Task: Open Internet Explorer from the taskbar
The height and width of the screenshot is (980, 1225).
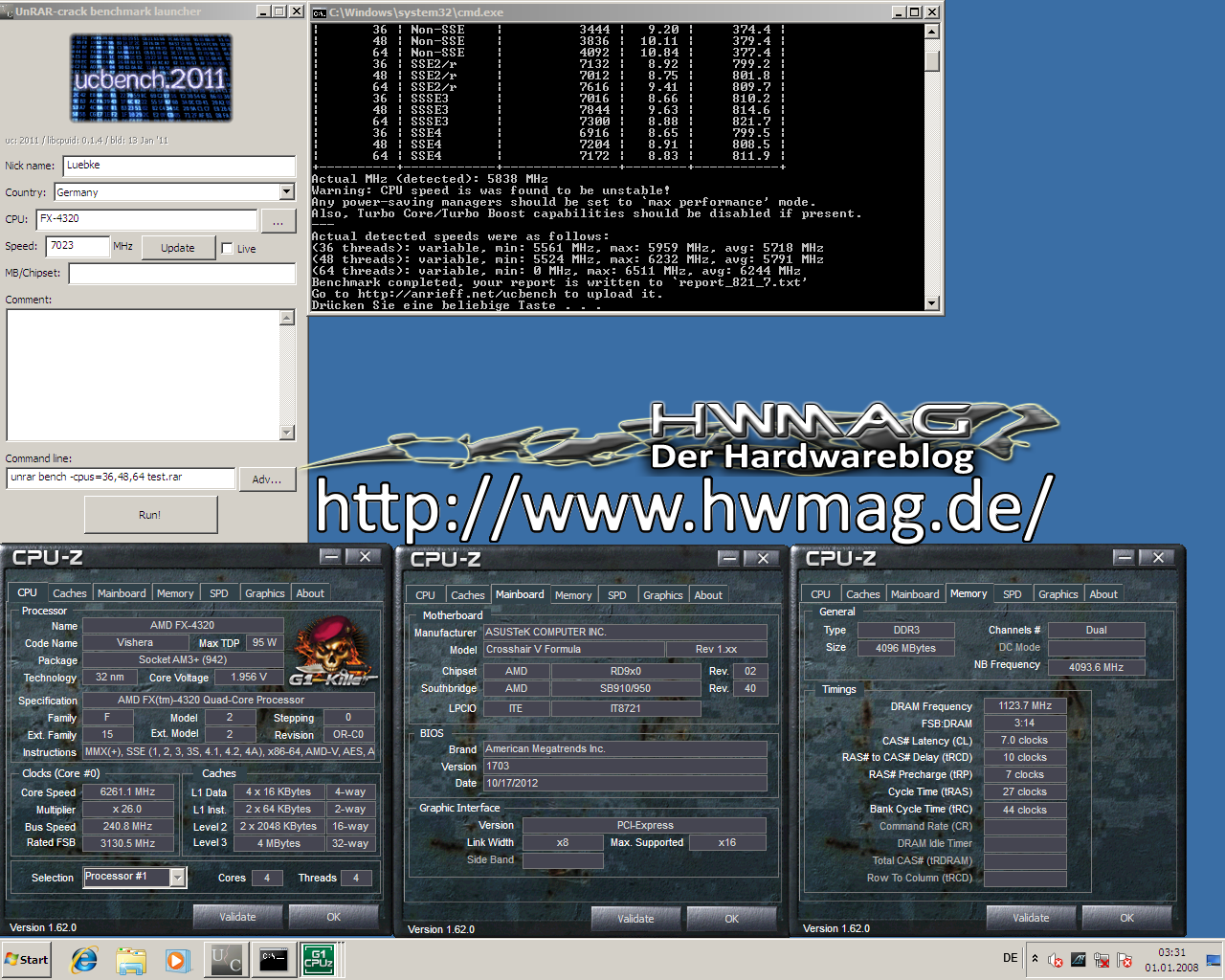Action: pos(84,960)
